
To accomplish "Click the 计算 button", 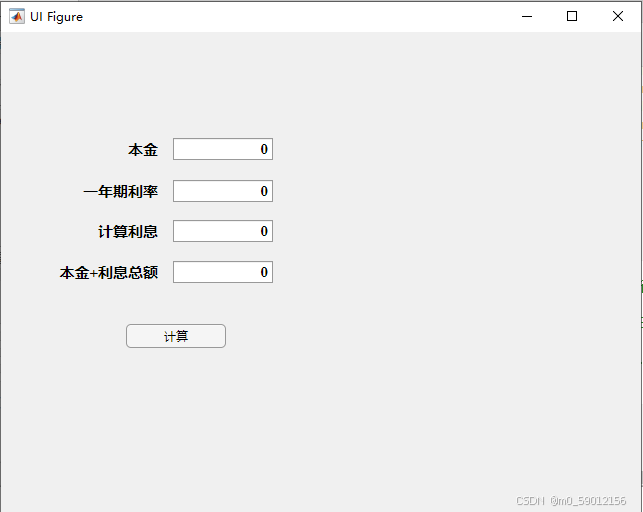I will pyautogui.click(x=176, y=336).
